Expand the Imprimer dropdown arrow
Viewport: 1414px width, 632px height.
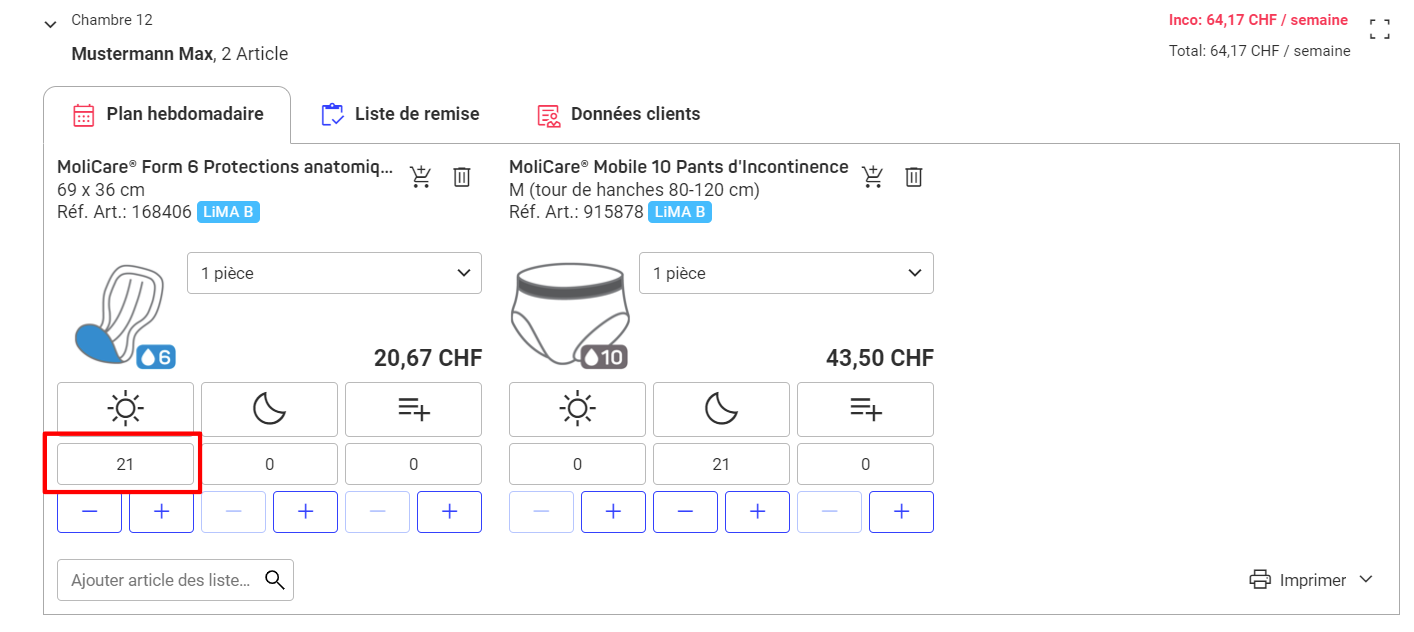click(x=1366, y=580)
